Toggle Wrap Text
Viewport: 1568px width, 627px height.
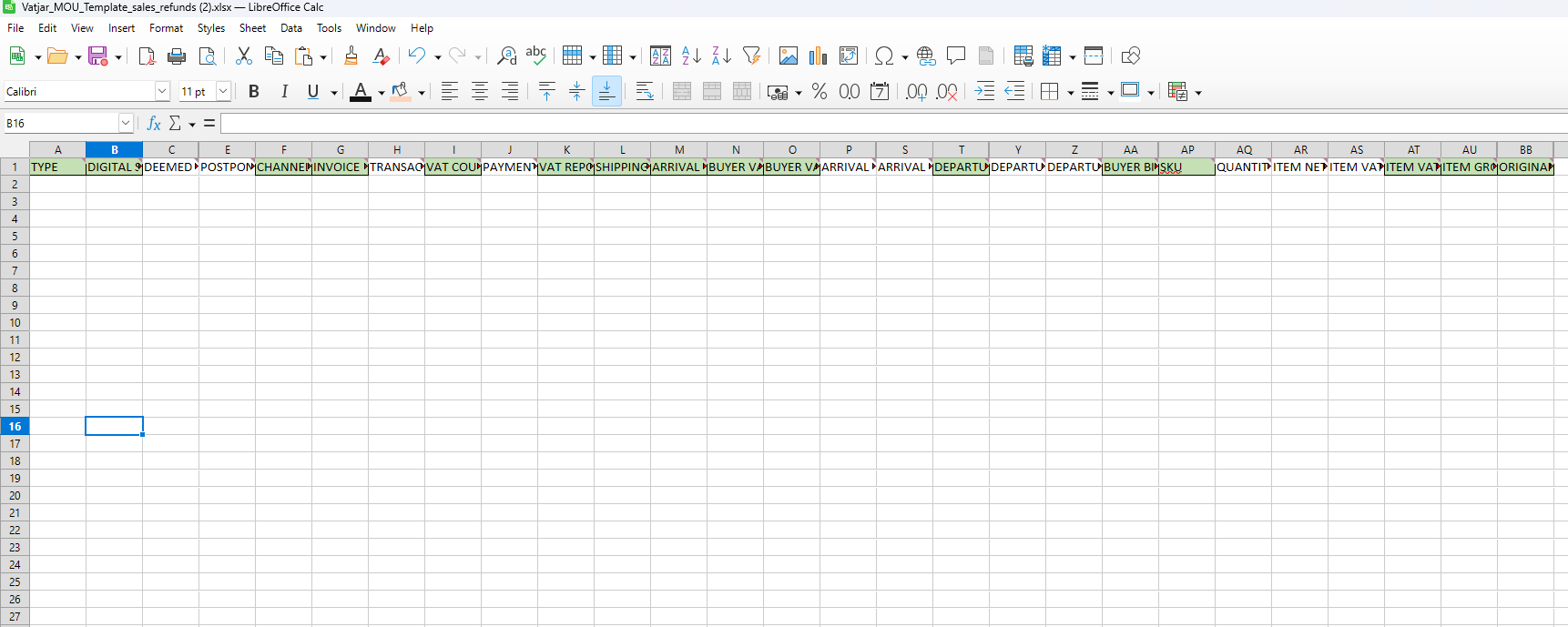[645, 91]
